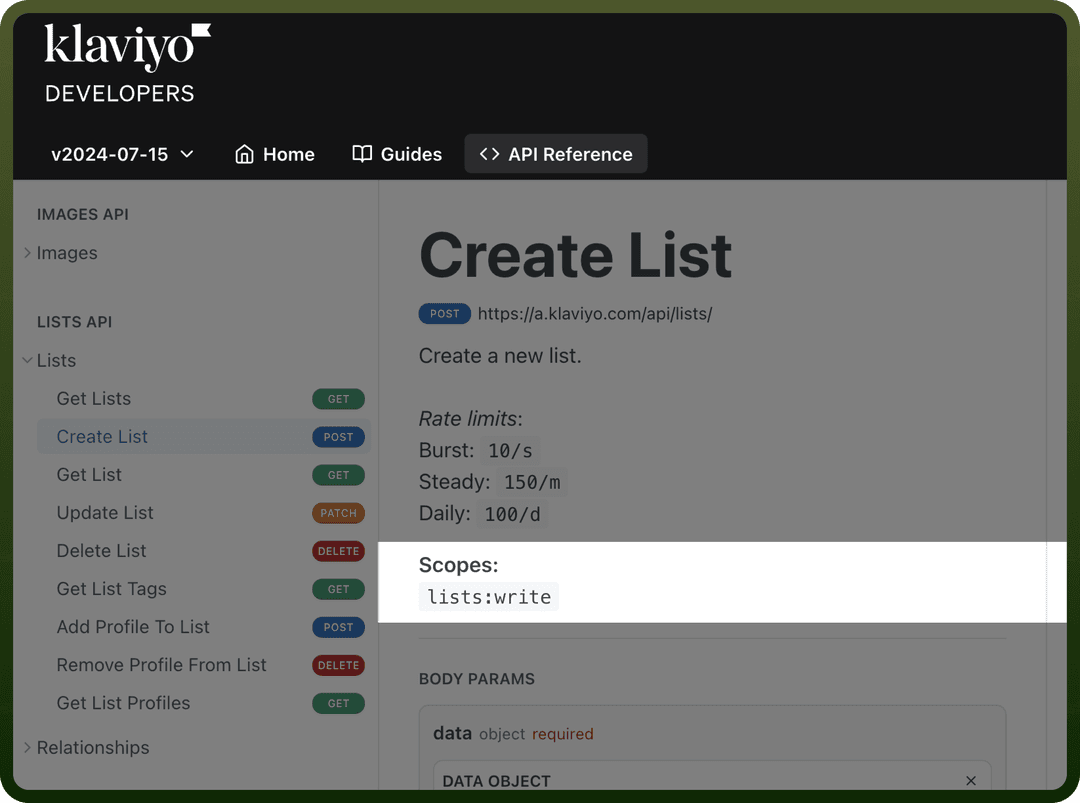Open the Images sidebar item
Image resolution: width=1080 pixels, height=803 pixels.
pyautogui.click(x=67, y=253)
